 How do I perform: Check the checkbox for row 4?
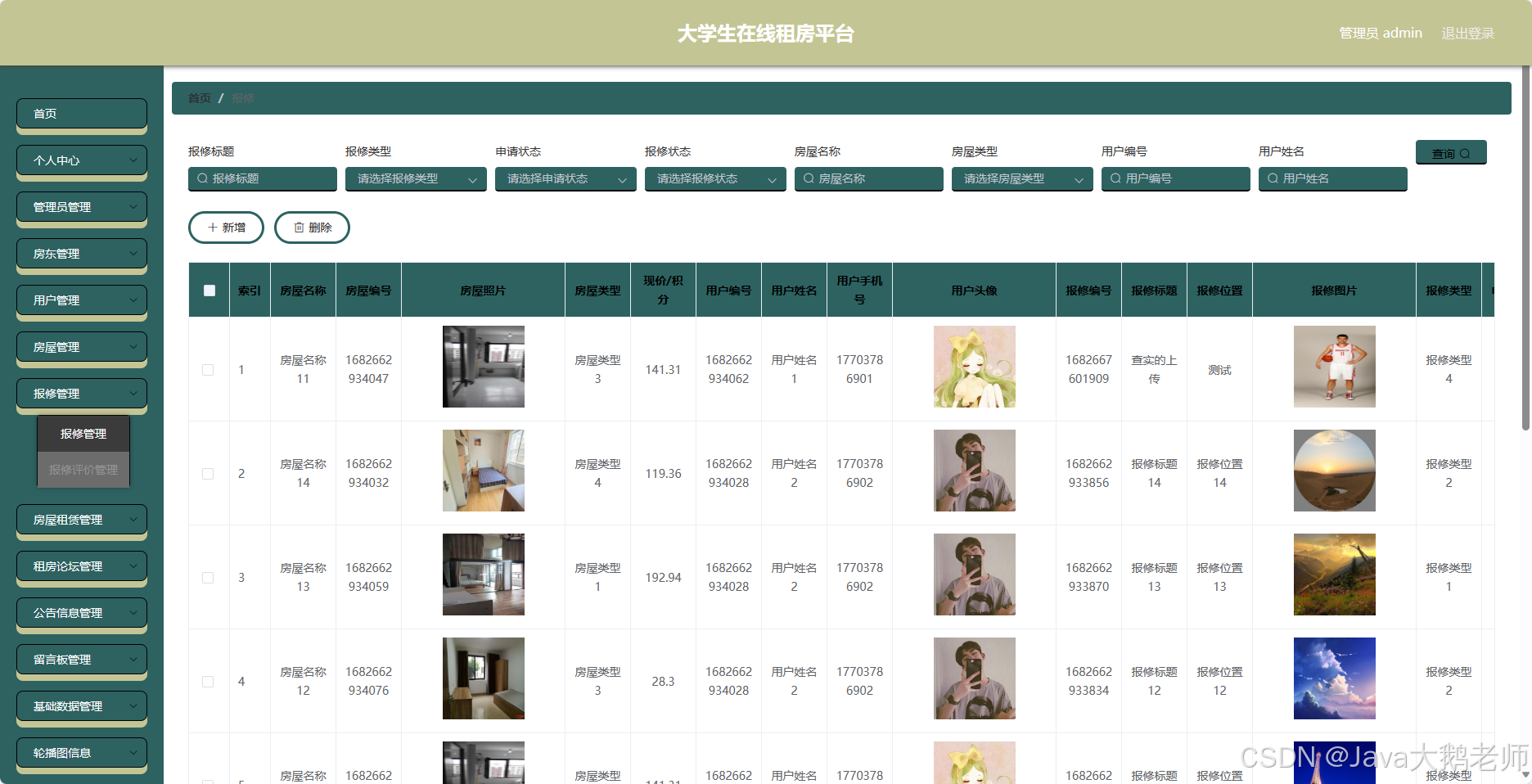coord(208,682)
